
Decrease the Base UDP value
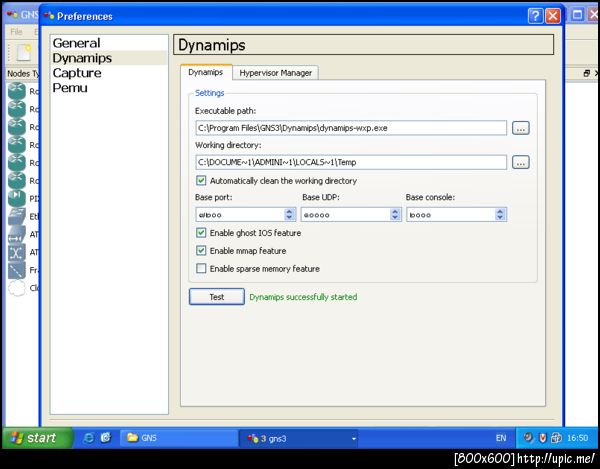tap(395, 218)
